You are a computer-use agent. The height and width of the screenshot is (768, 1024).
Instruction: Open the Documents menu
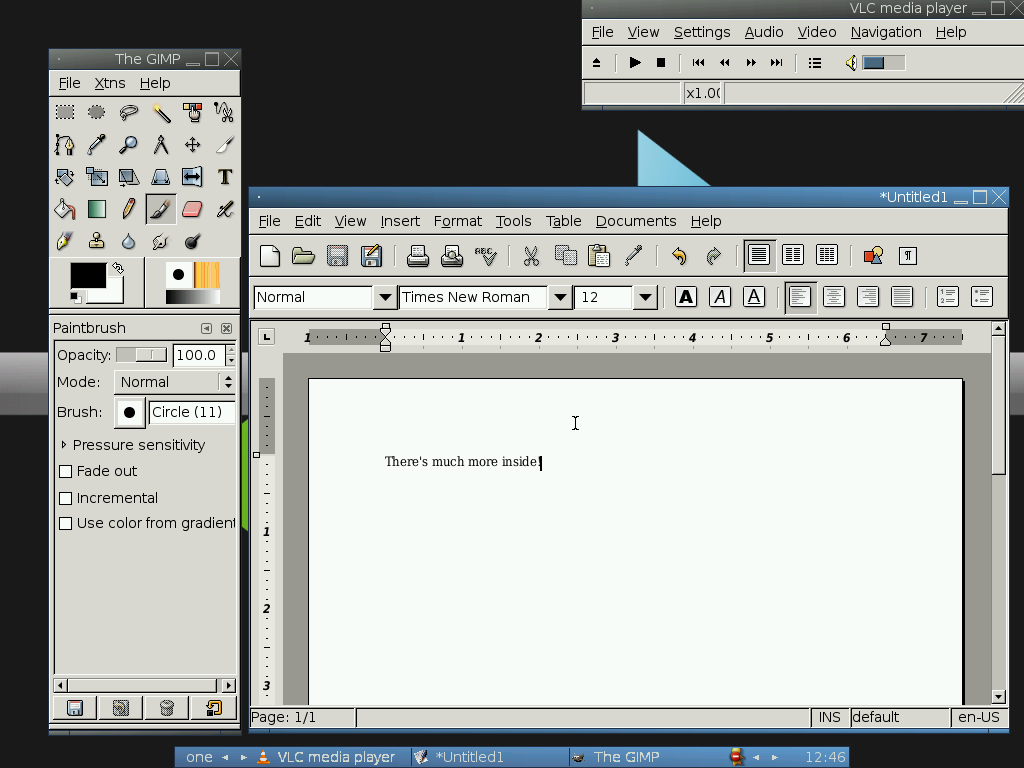click(x=636, y=221)
